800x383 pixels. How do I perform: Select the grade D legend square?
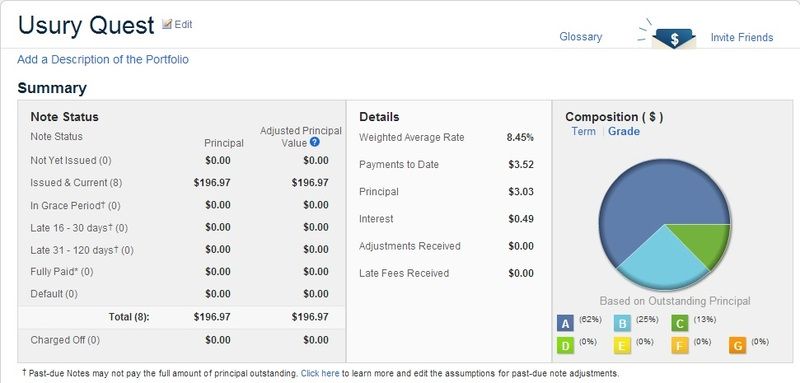coord(565,346)
